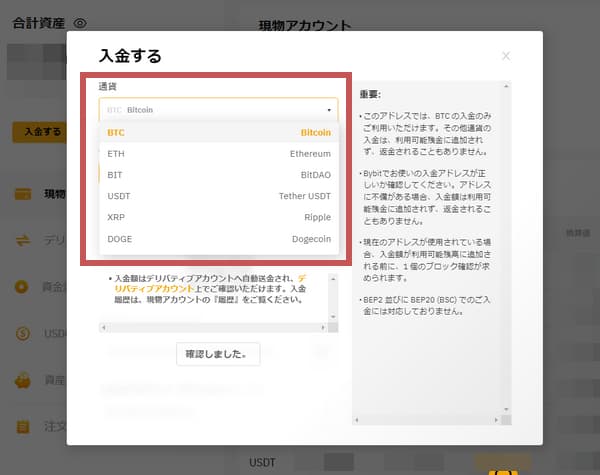Image resolution: width=600 pixels, height=475 pixels.
Task: Pick DOGE Dogecoin from the list
Action: (x=219, y=239)
